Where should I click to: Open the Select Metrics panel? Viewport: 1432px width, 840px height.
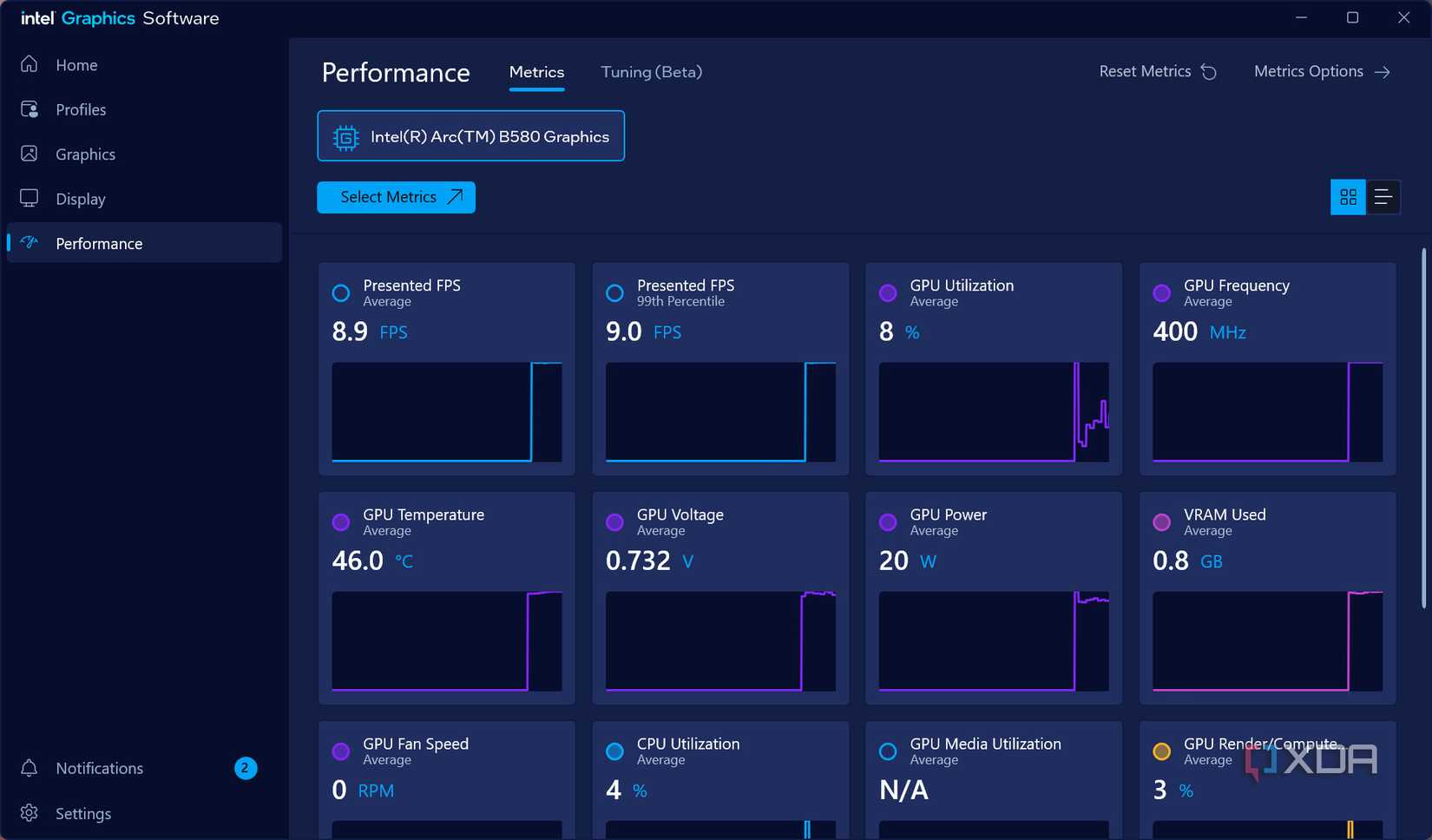coord(396,197)
